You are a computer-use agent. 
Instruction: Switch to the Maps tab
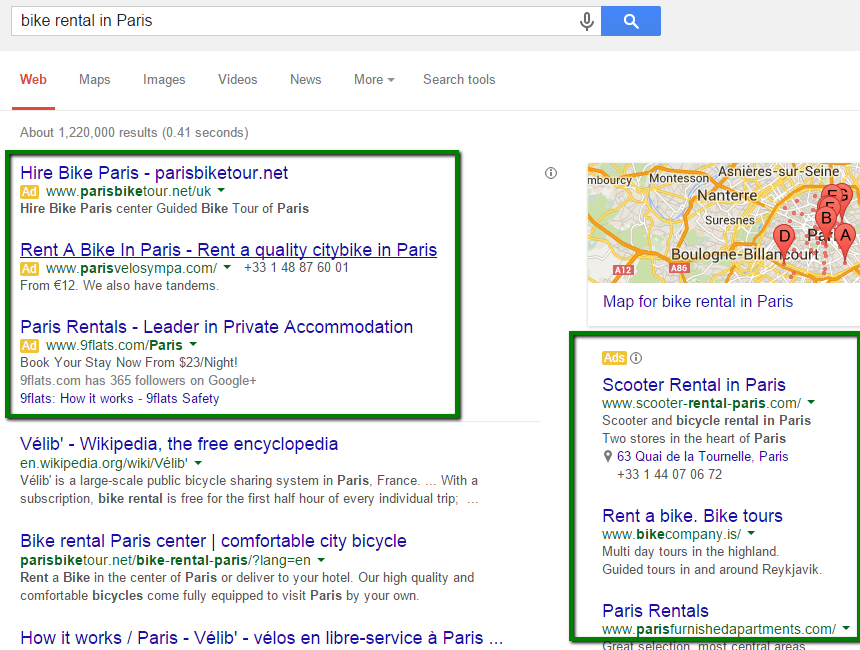click(94, 80)
